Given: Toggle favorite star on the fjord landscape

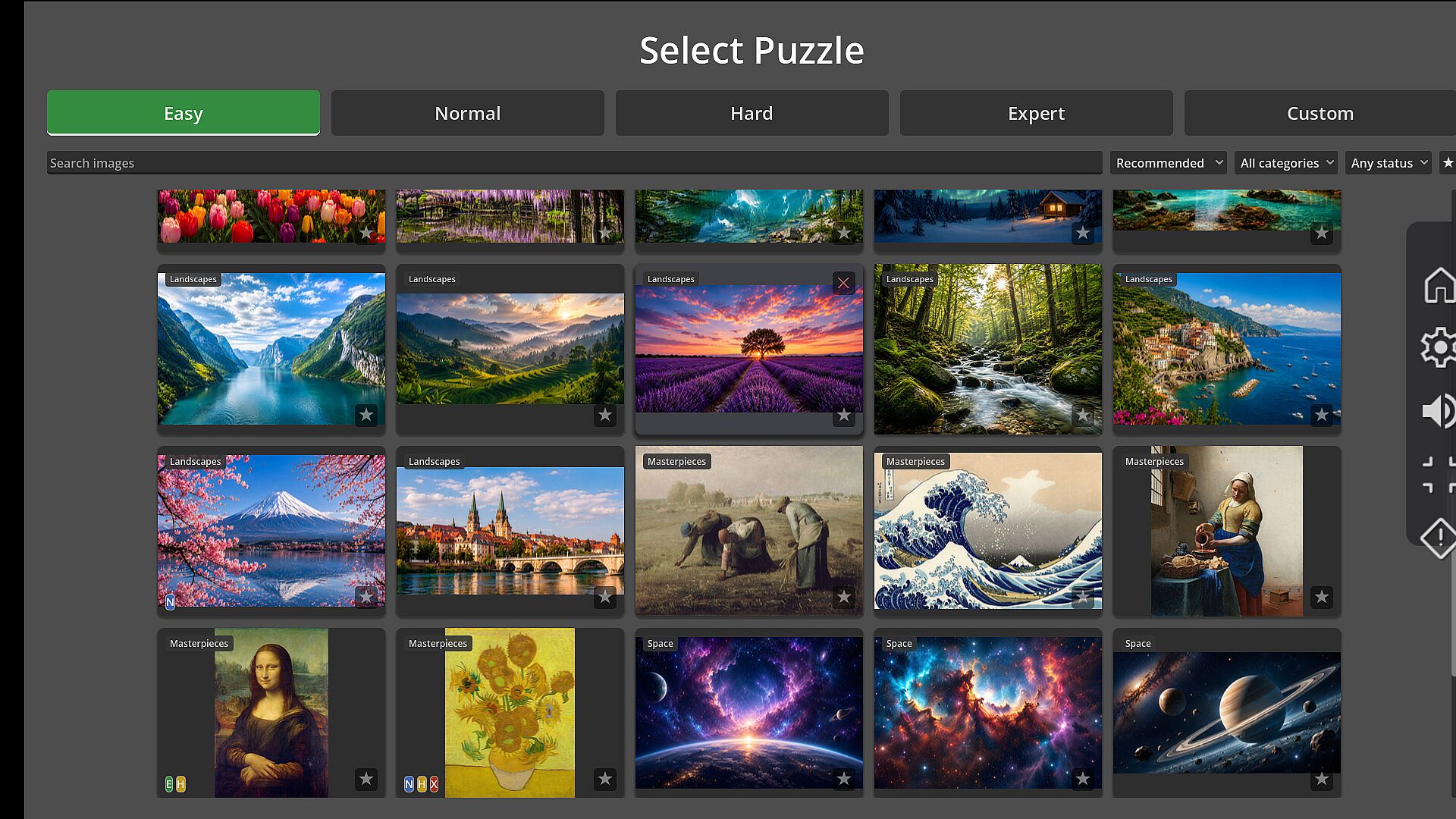Looking at the screenshot, I should pos(366,415).
